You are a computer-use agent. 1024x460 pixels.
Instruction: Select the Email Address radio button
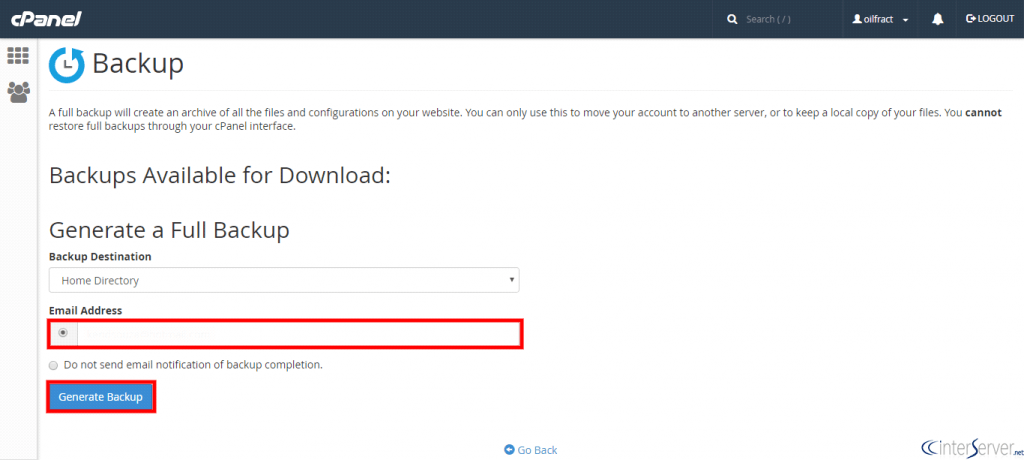63,333
